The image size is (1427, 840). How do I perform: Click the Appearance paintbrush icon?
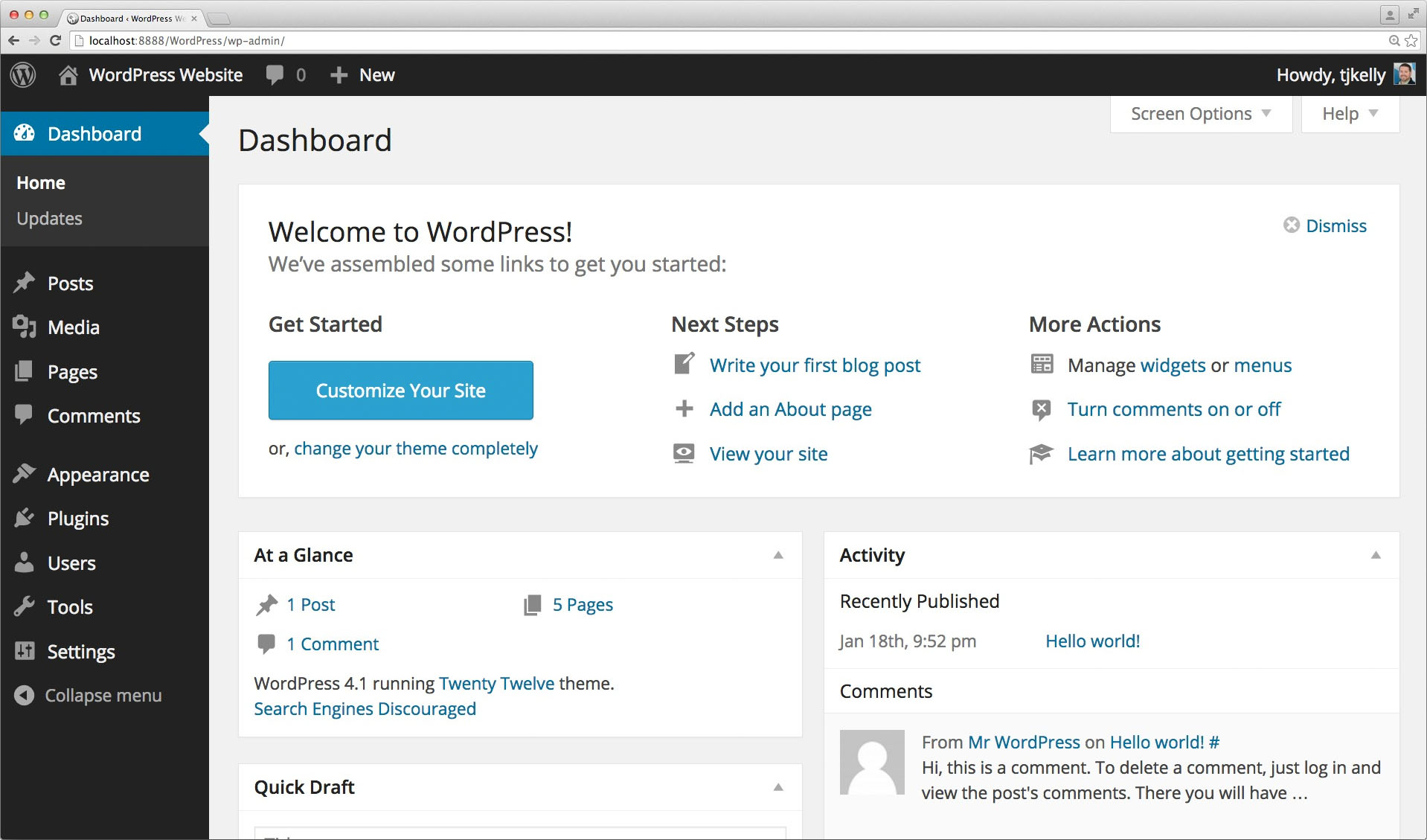25,473
